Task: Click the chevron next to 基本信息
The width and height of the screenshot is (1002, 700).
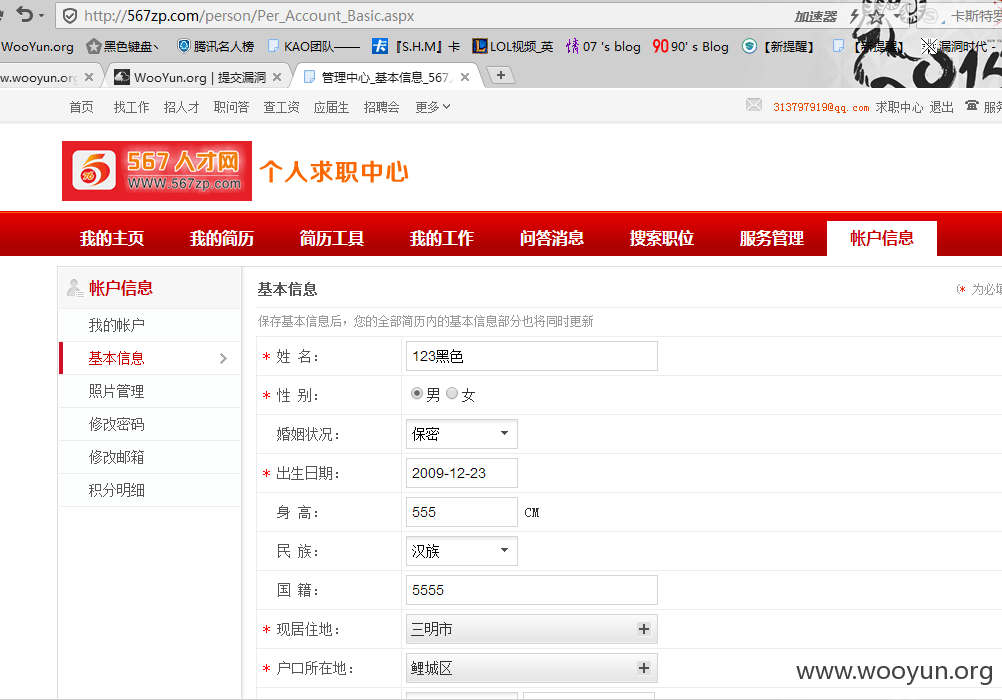Action: 223,359
